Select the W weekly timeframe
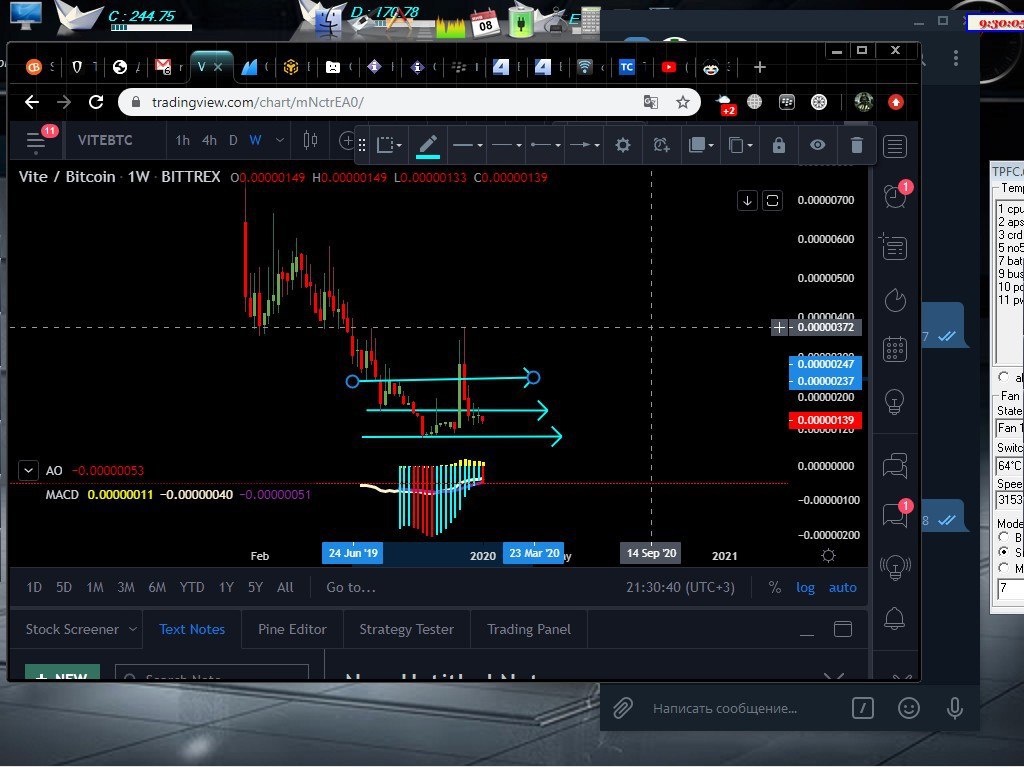 (255, 140)
